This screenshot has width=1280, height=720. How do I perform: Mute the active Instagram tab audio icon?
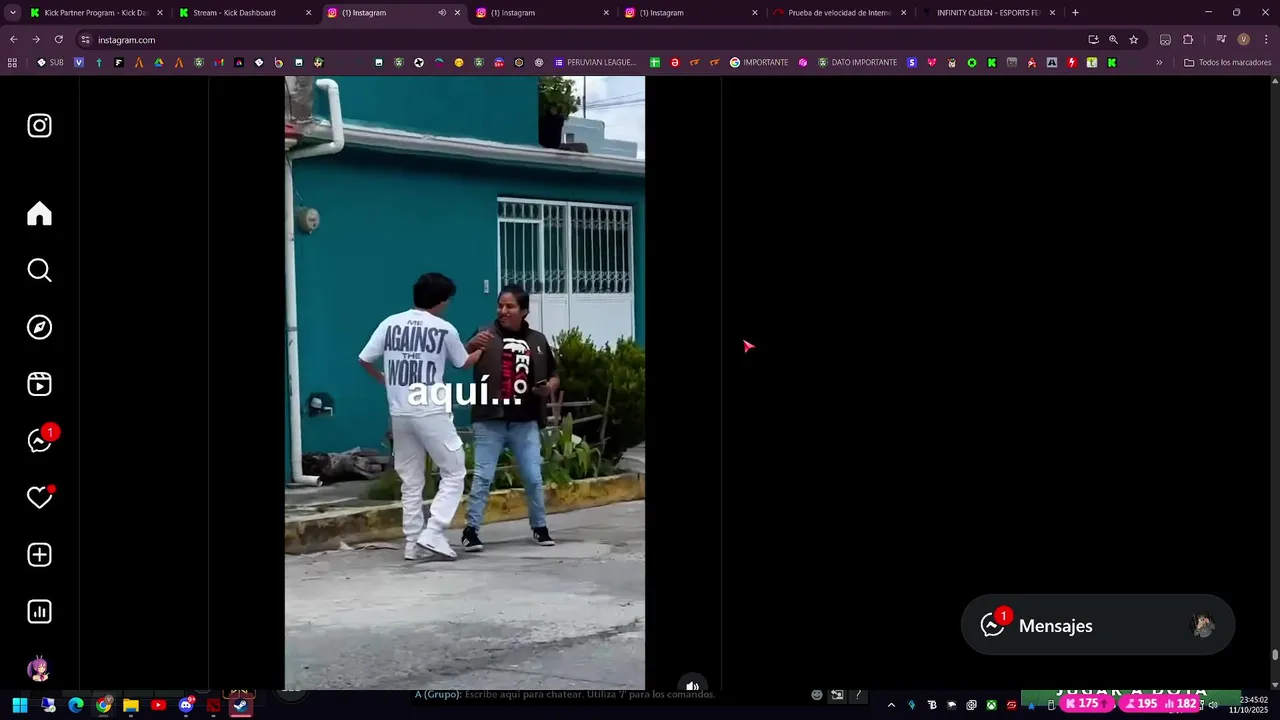point(442,13)
